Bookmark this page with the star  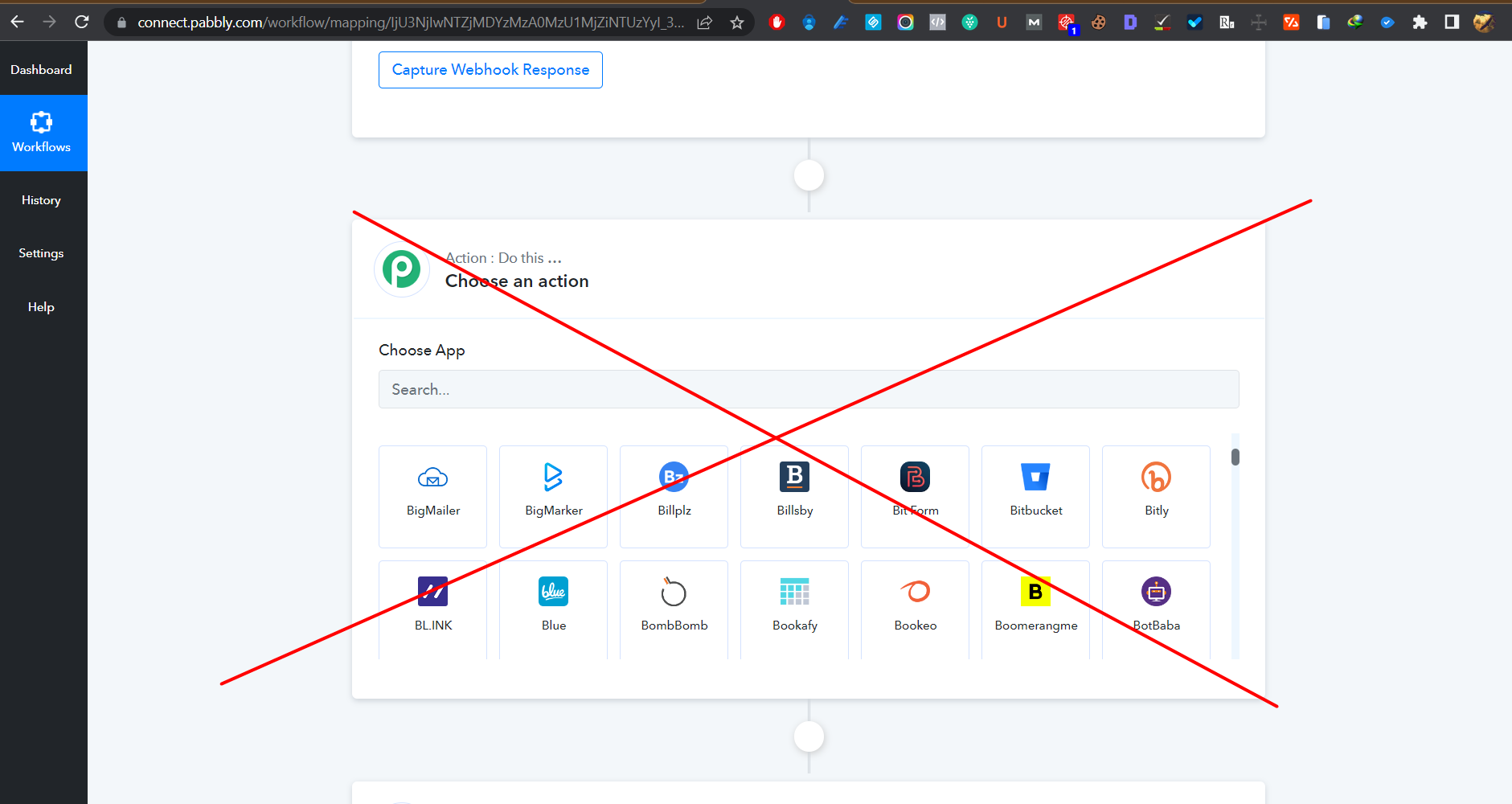(737, 23)
